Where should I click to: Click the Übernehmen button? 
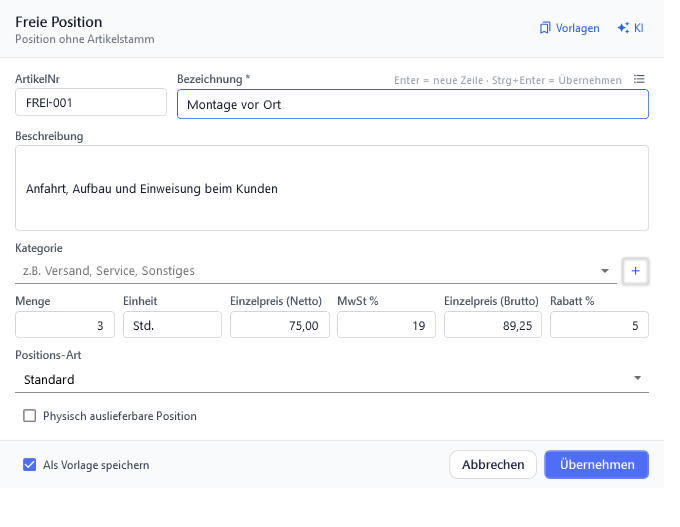[597, 465]
